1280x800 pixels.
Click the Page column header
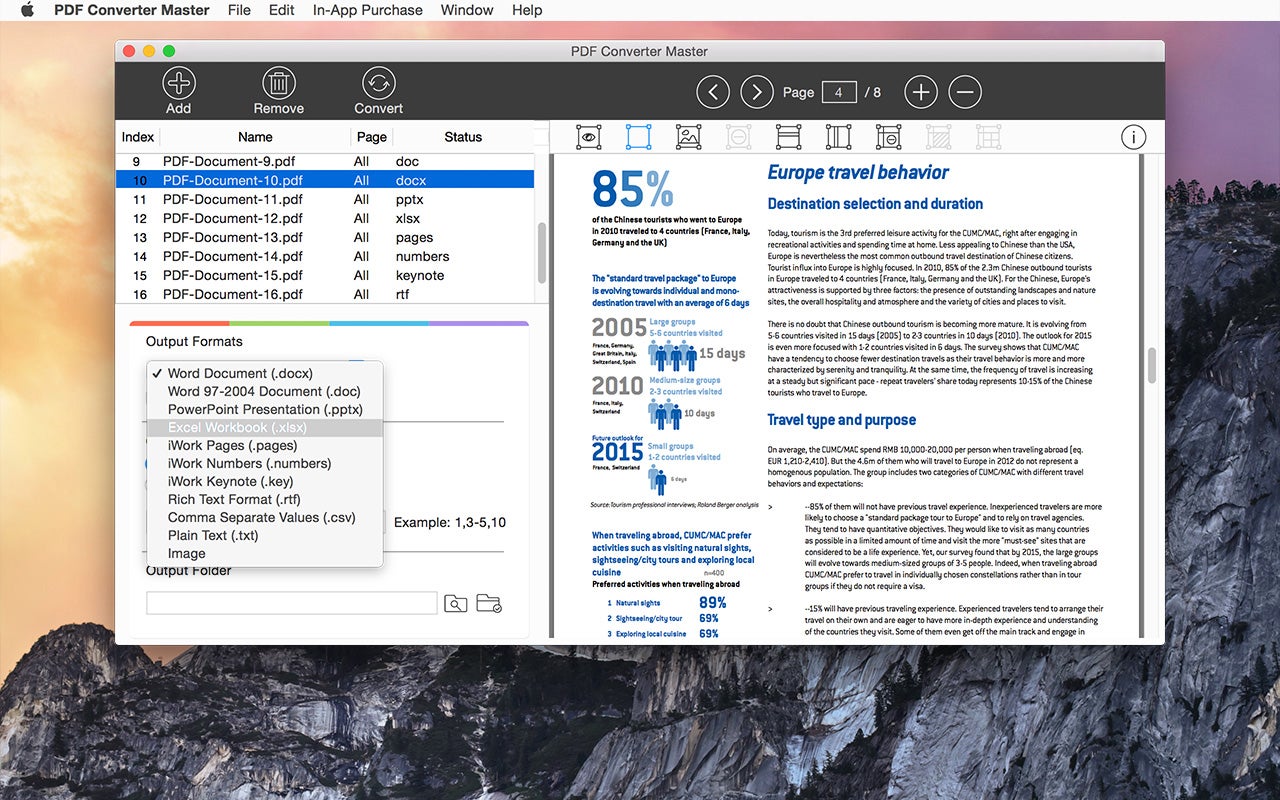[x=372, y=137]
